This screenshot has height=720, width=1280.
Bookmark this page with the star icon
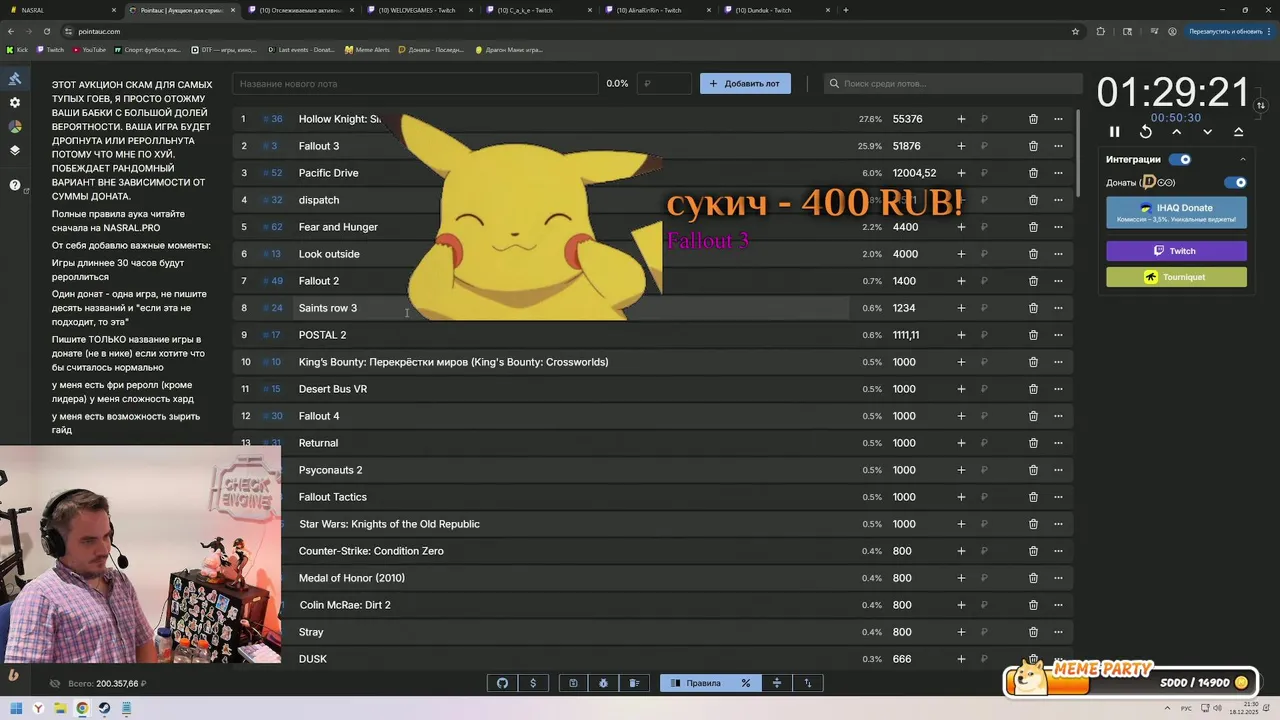[1075, 31]
